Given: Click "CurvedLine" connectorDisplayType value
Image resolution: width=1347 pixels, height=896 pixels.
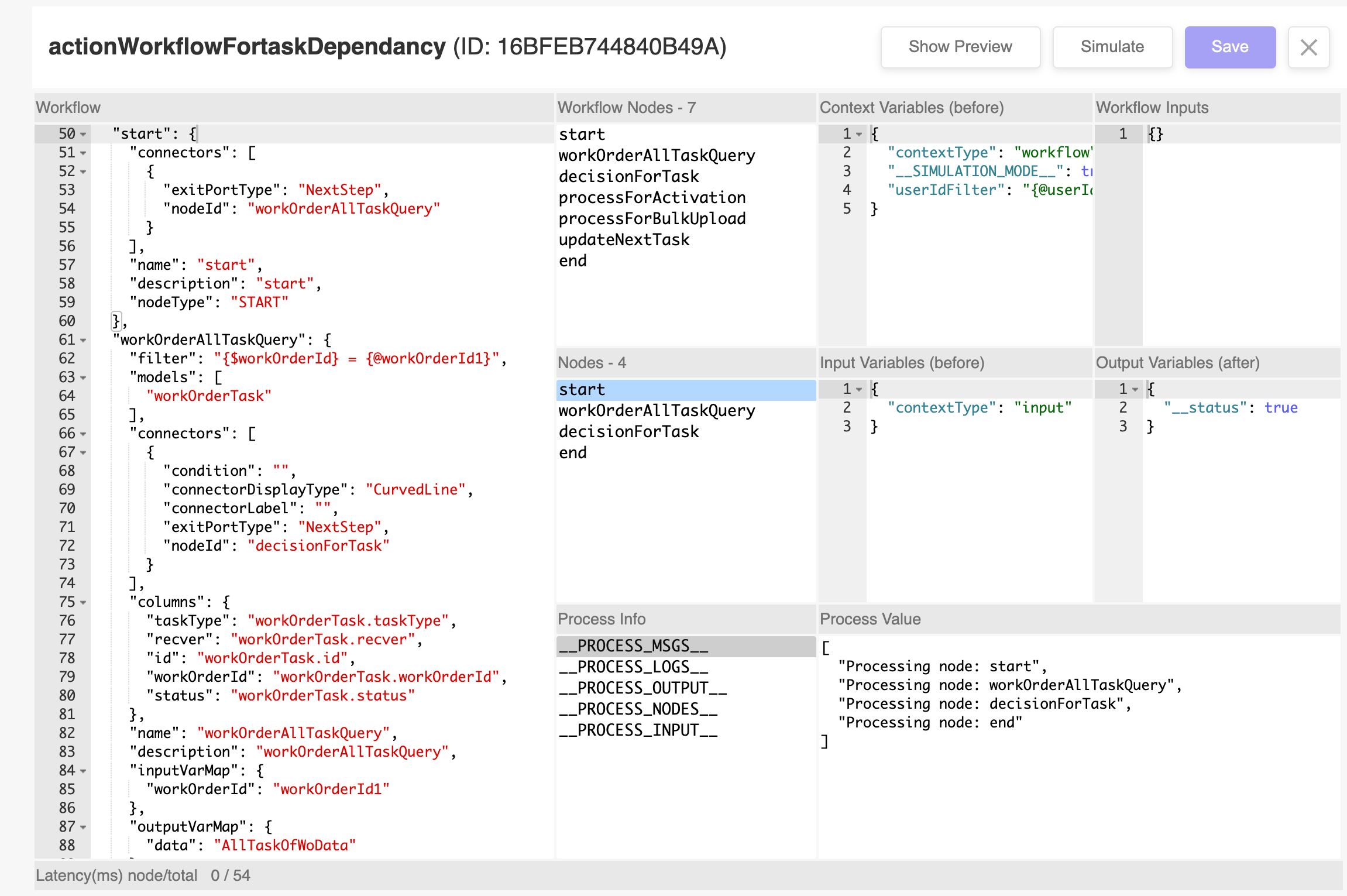Looking at the screenshot, I should pyautogui.click(x=415, y=490).
